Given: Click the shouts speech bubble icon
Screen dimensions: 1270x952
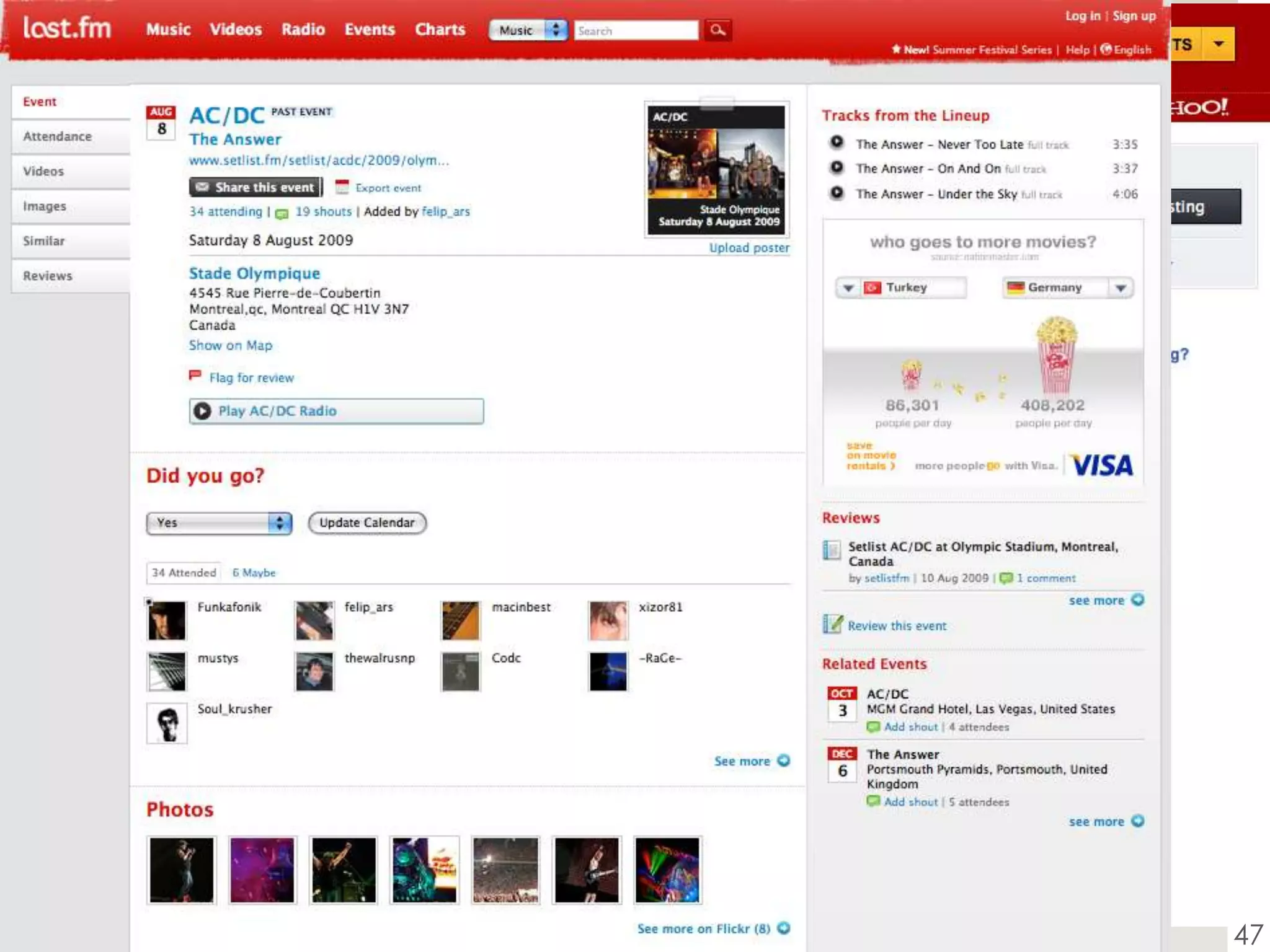Looking at the screenshot, I should point(282,213).
